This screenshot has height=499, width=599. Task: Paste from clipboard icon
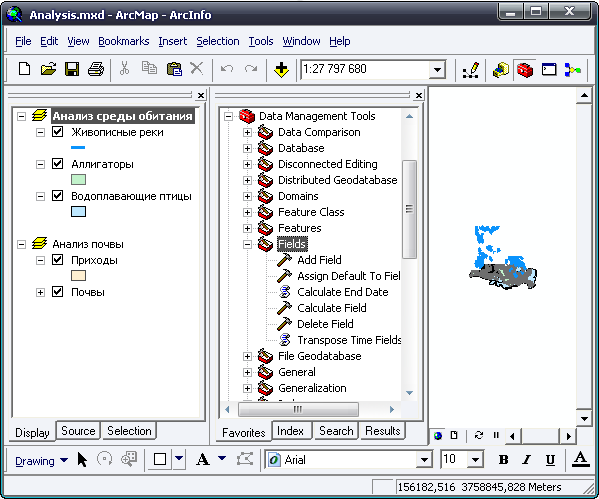pos(174,69)
